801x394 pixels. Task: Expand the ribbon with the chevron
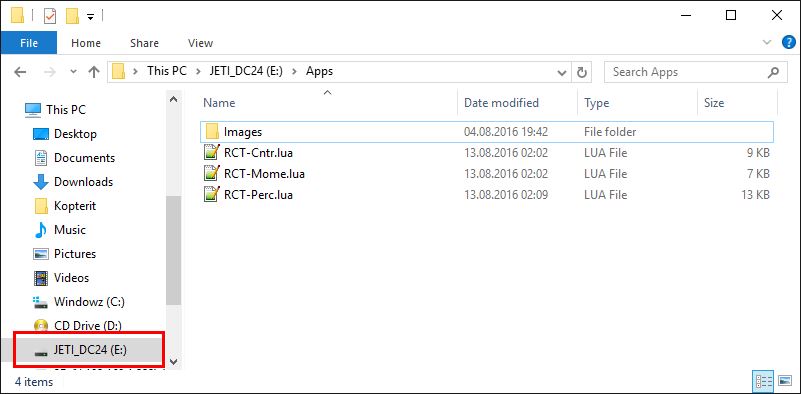(x=767, y=42)
